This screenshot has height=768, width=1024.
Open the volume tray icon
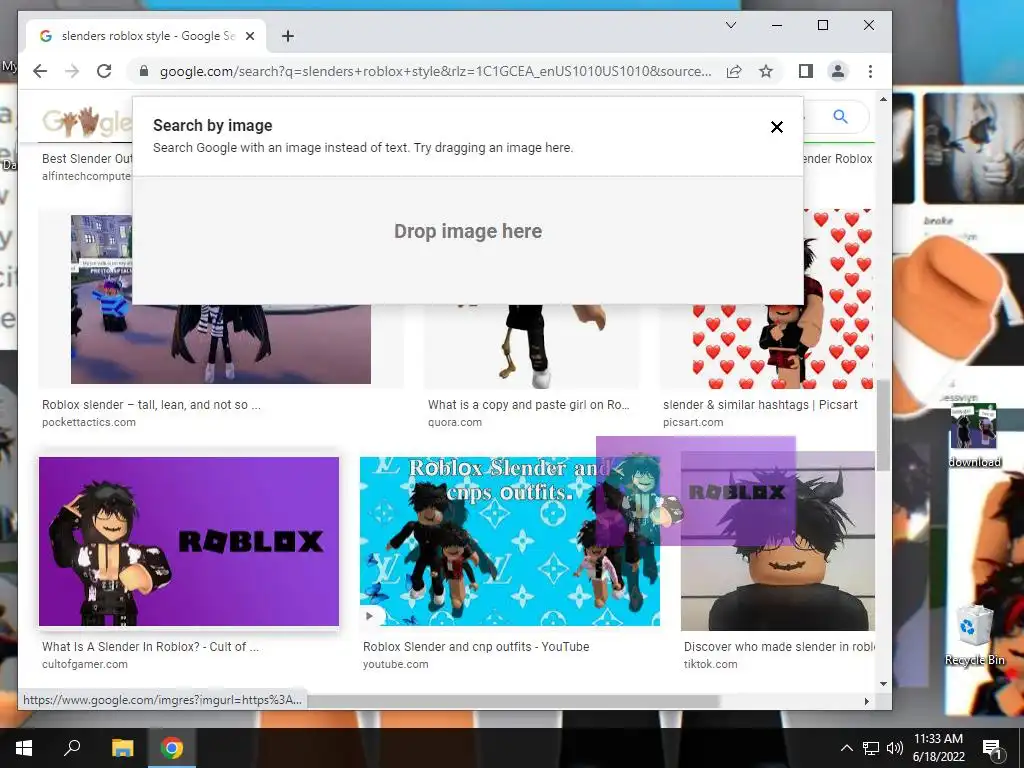coord(895,748)
